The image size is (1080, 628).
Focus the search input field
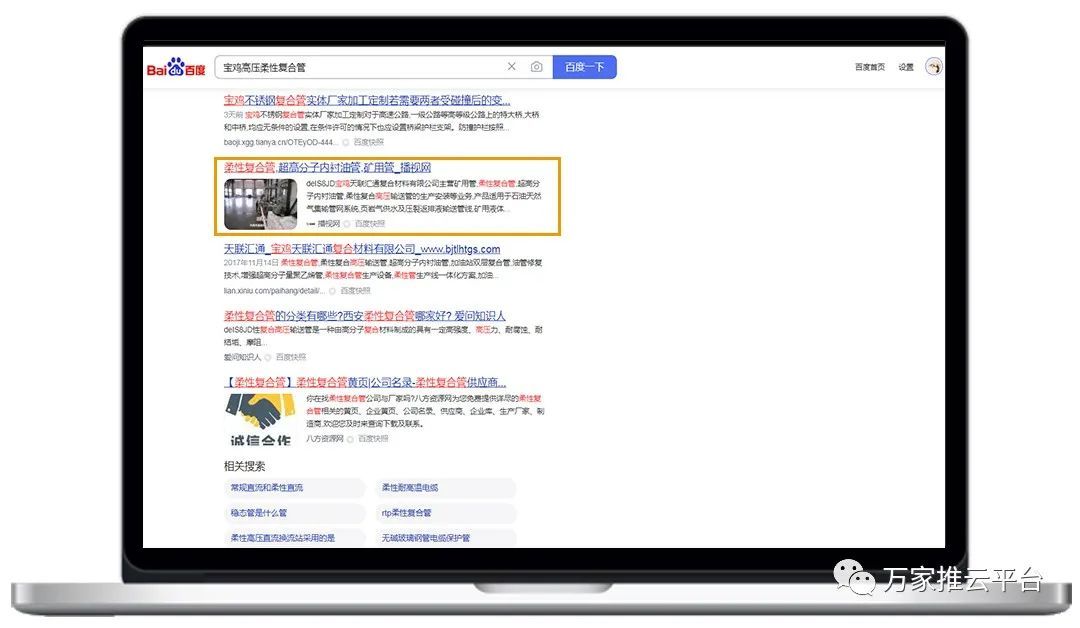[x=360, y=67]
